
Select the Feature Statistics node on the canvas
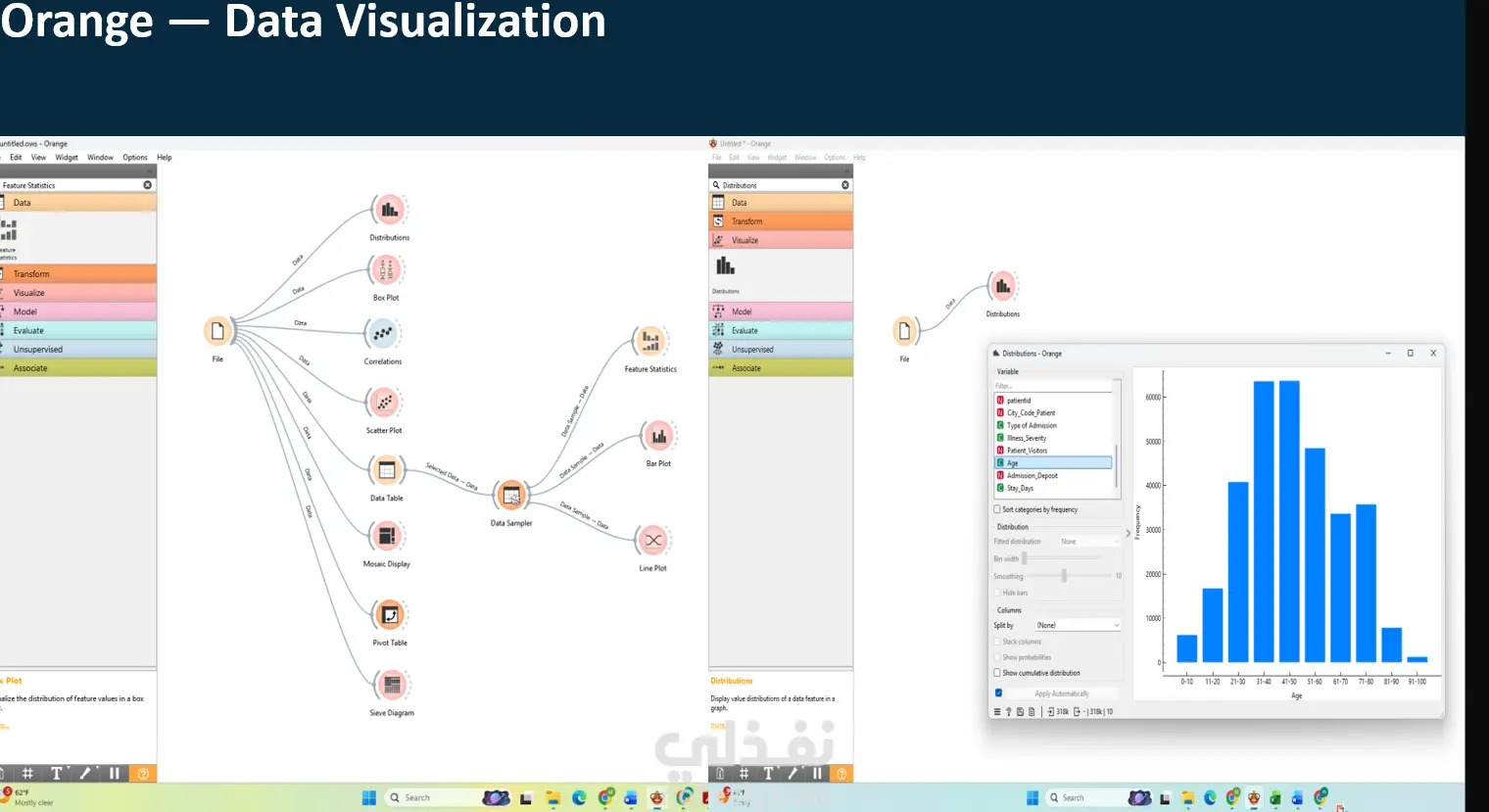pos(650,341)
